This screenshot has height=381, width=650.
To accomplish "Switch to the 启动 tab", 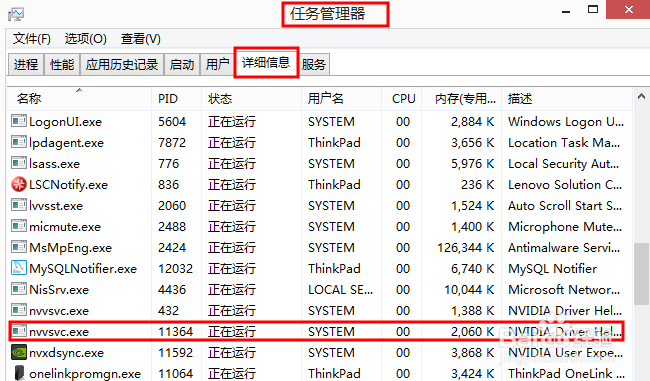I will pos(182,65).
